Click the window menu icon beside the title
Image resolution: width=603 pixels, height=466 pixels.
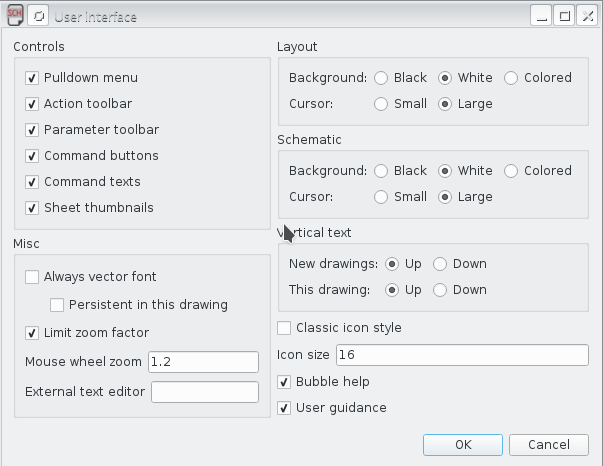coord(38,16)
